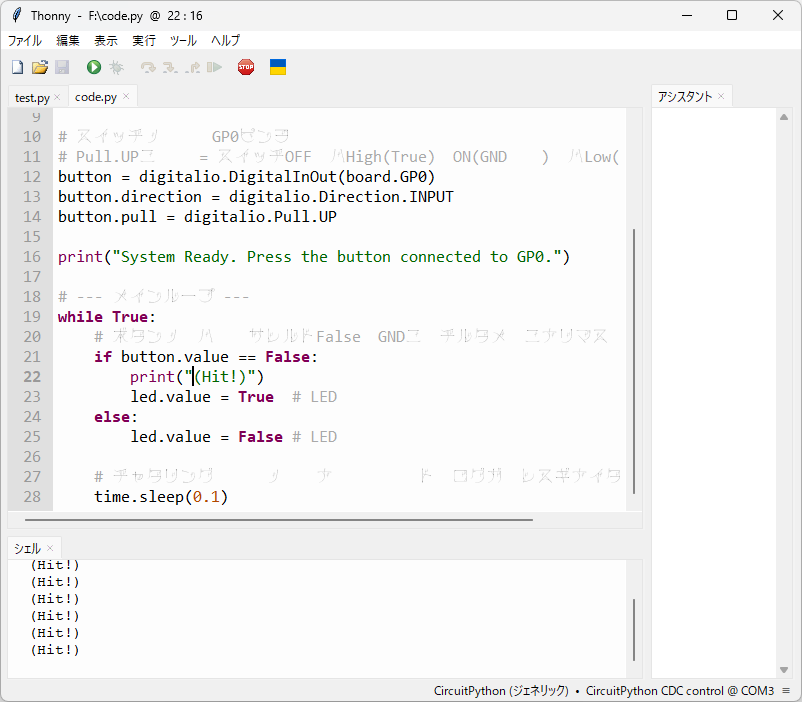Expand the 実行 menu
The width and height of the screenshot is (802, 702).
144,41
